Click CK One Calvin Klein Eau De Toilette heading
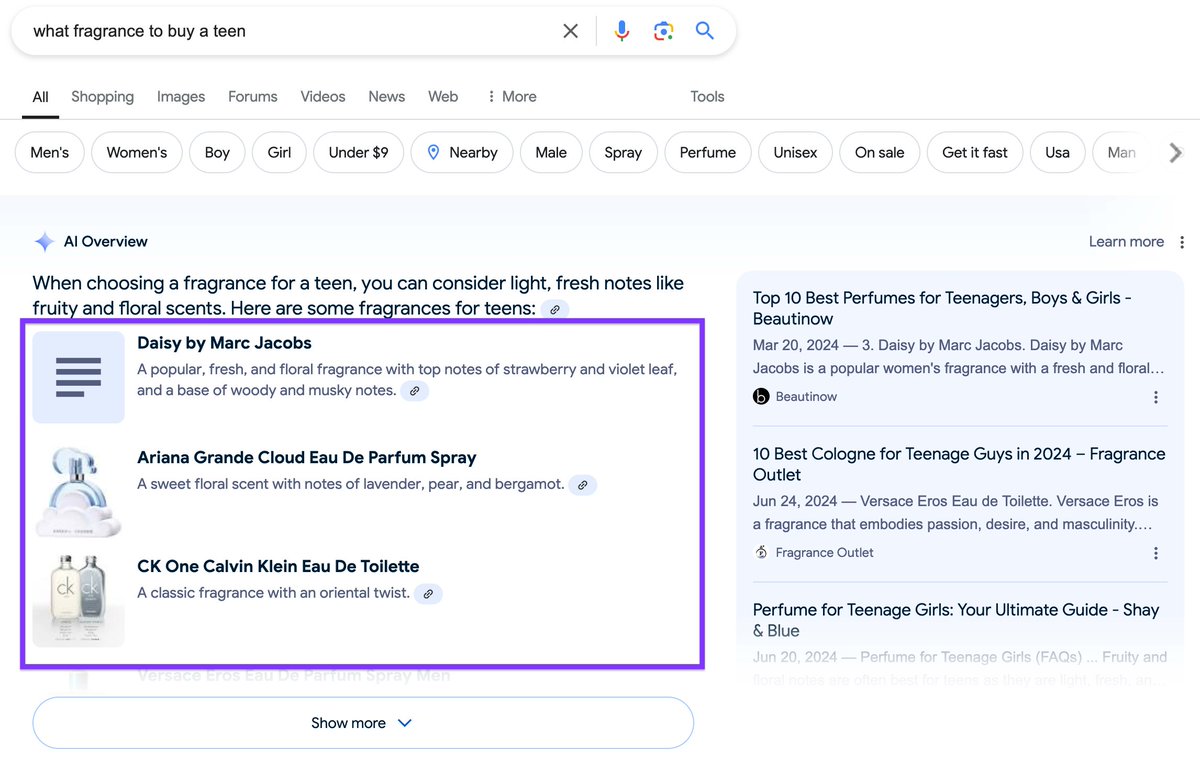This screenshot has height=761, width=1200. click(278, 566)
